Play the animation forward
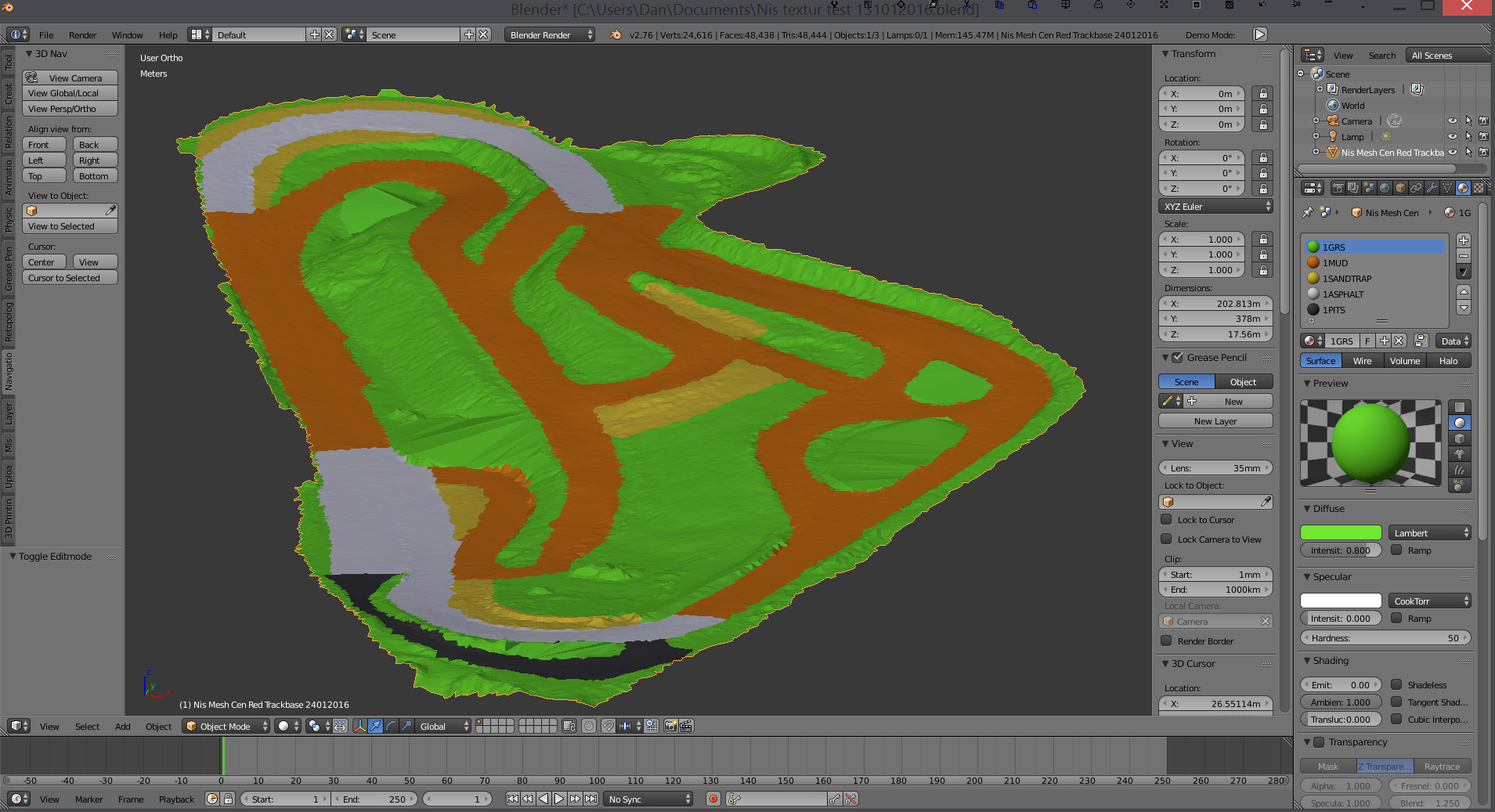This screenshot has height=812, width=1495. tap(559, 799)
